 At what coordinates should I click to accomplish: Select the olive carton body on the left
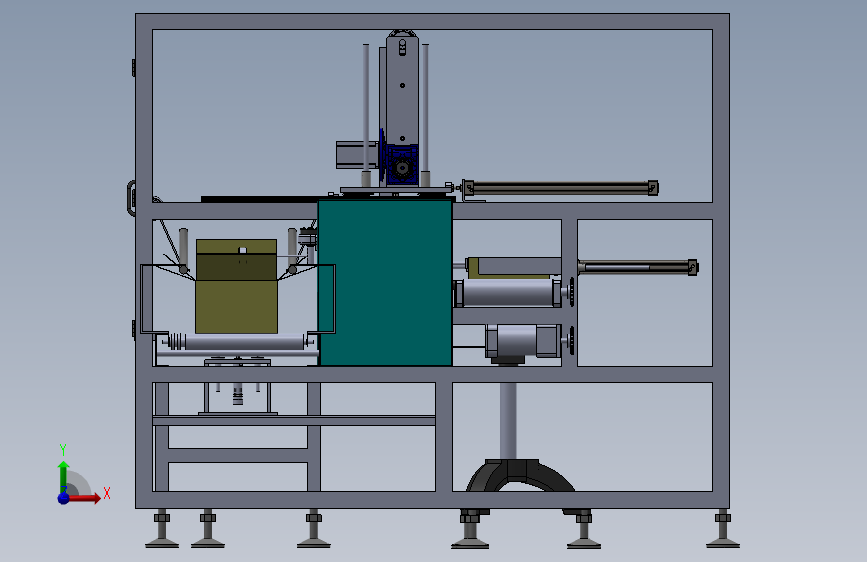click(236, 306)
